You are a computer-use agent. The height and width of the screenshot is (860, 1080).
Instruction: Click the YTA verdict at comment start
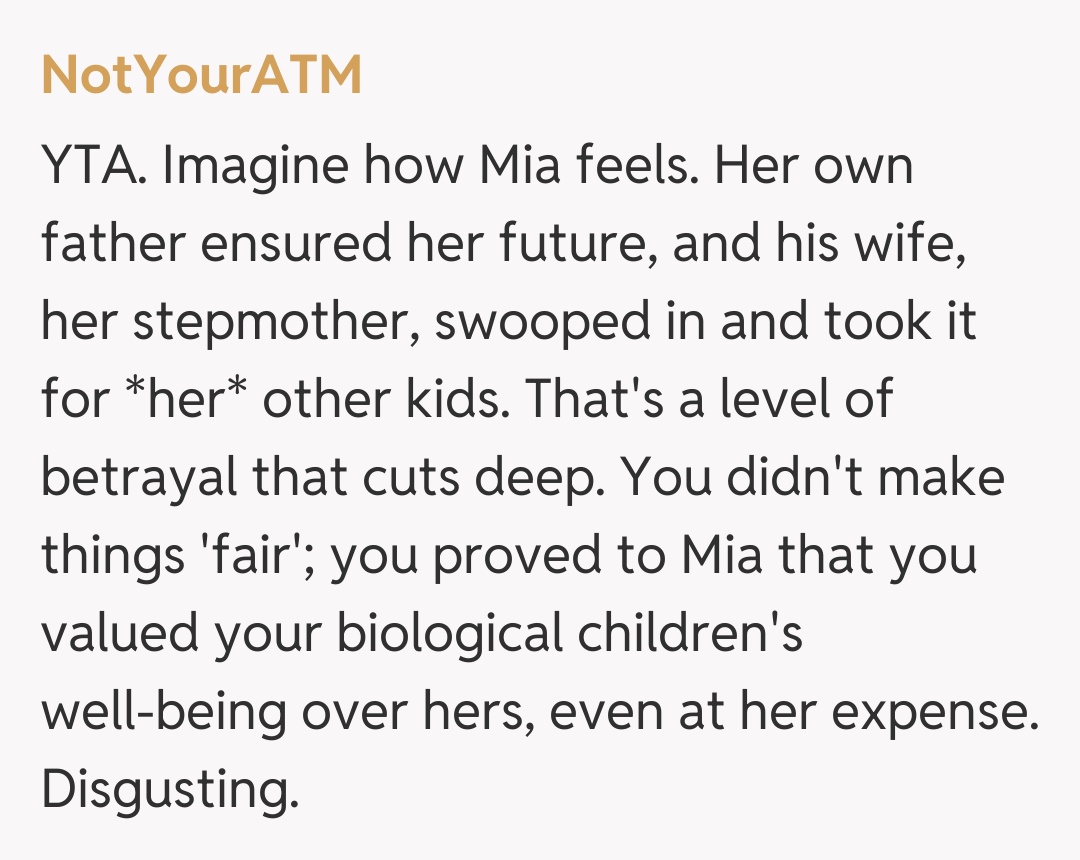point(92,164)
